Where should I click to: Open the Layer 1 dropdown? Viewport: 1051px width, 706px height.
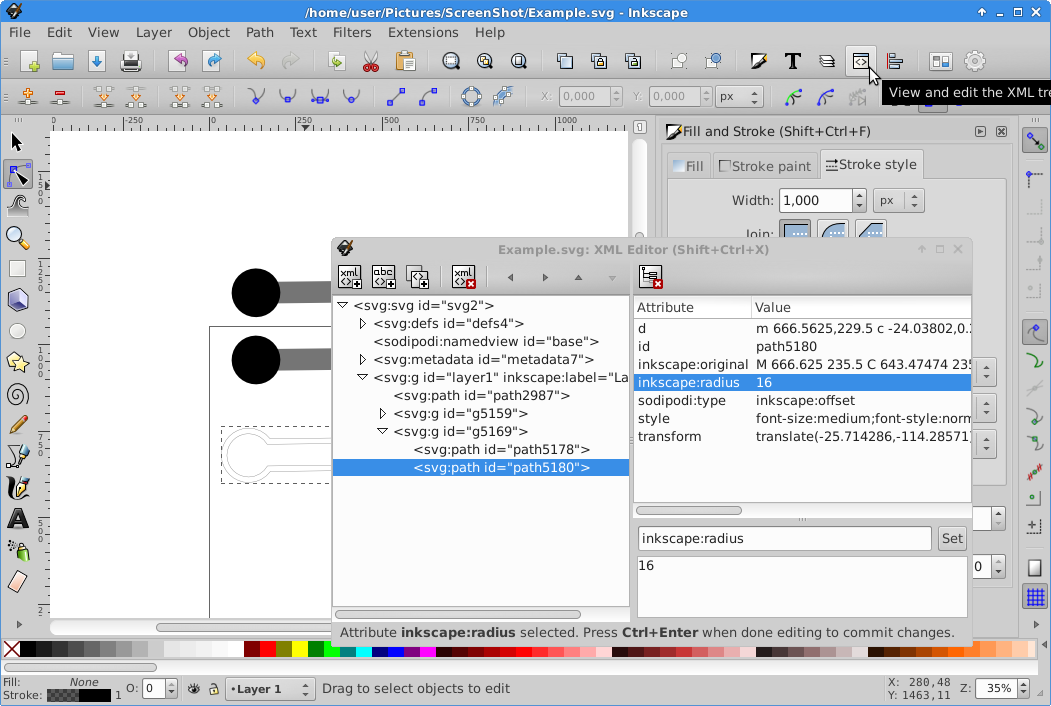click(270, 689)
